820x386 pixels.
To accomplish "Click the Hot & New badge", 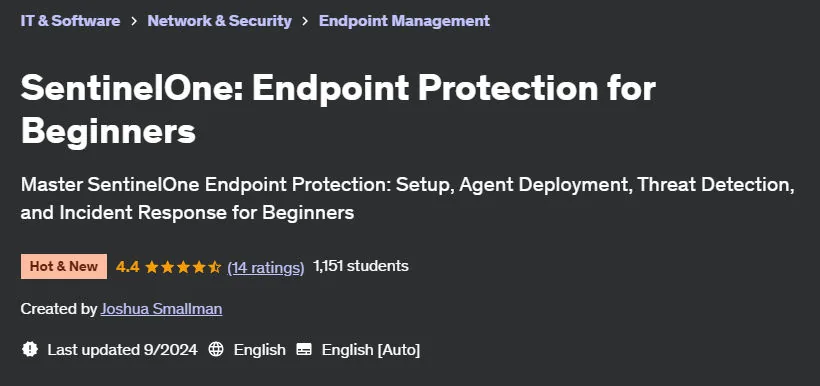I will point(64,267).
